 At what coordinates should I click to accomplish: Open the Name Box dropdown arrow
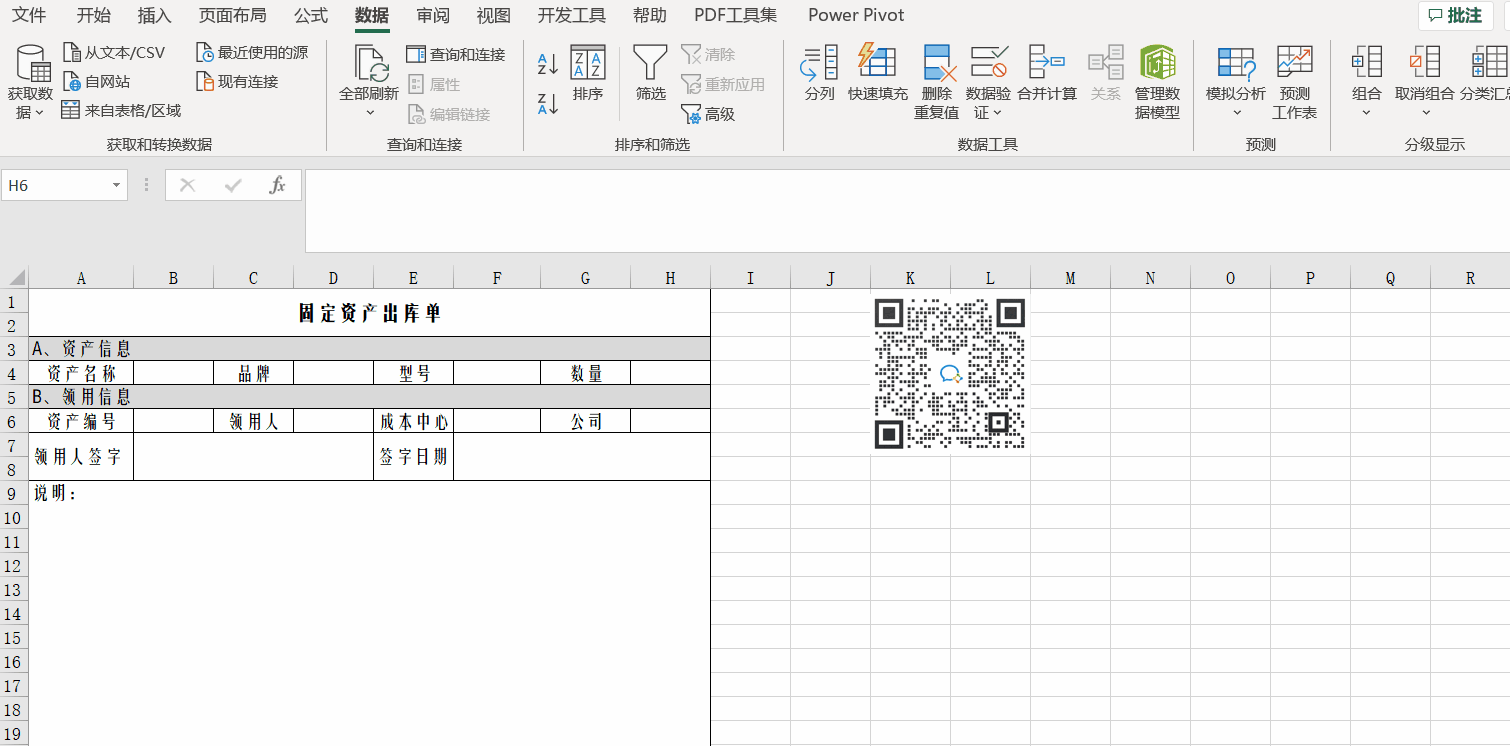[117, 185]
